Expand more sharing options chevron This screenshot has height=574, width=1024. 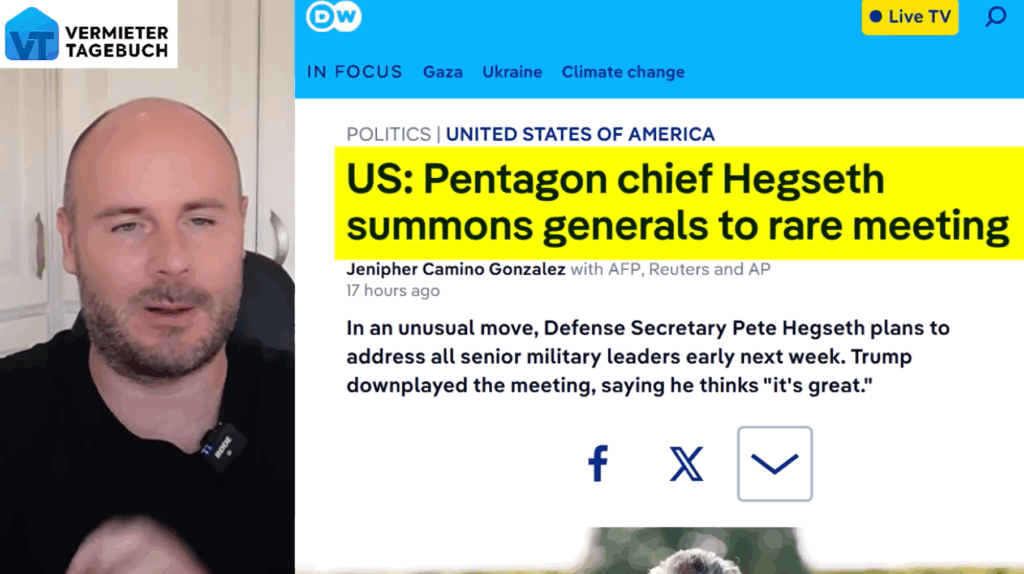click(775, 464)
